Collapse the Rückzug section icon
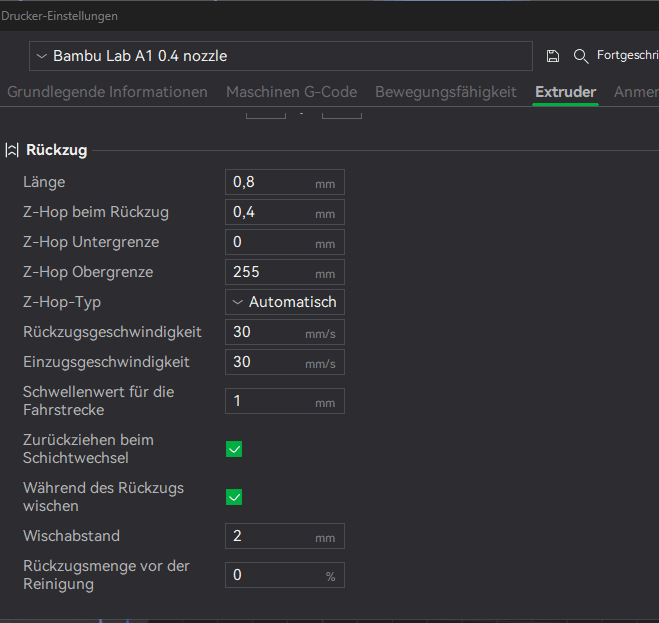The height and width of the screenshot is (623, 659). point(12,150)
